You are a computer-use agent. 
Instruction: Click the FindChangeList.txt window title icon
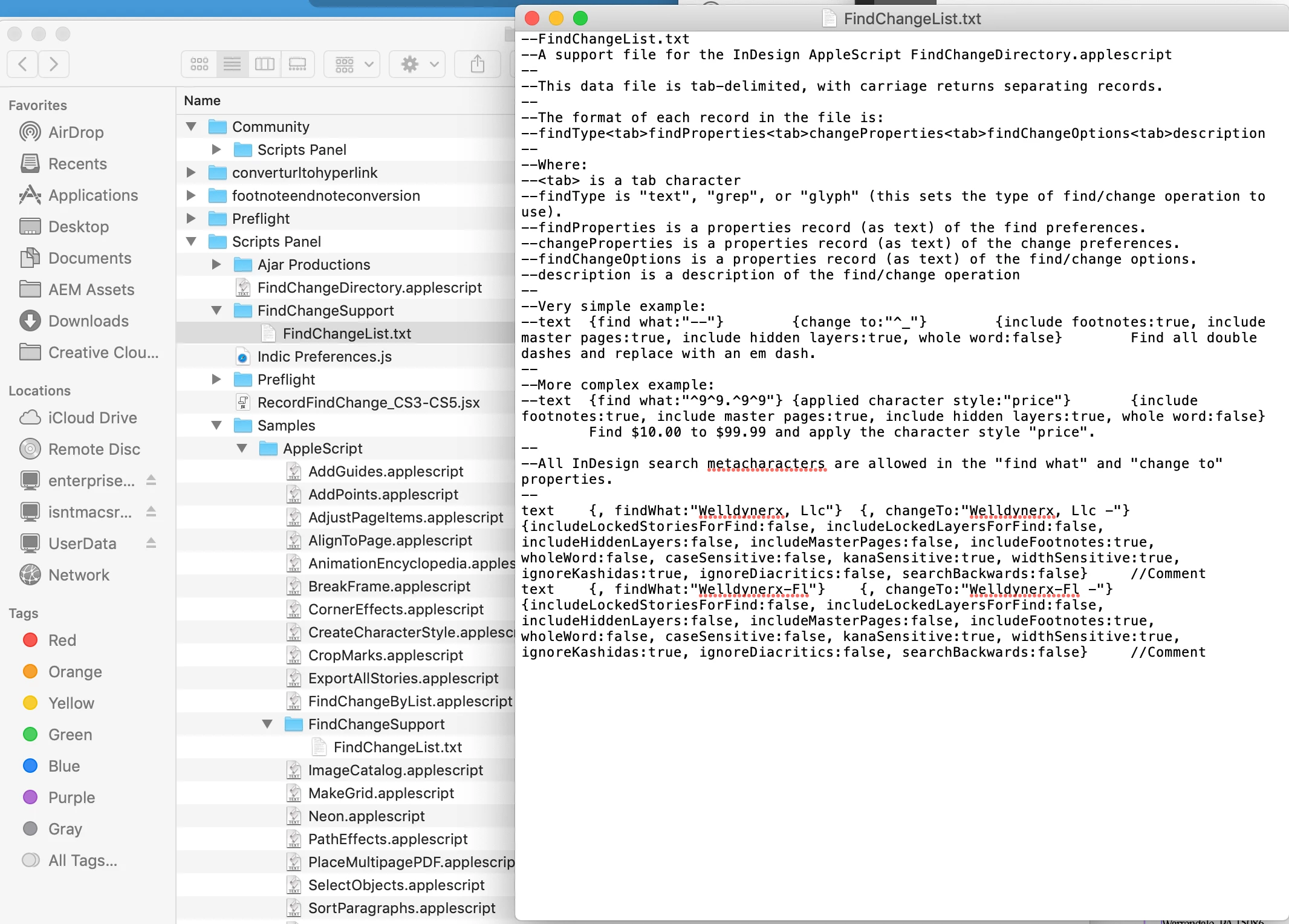830,18
